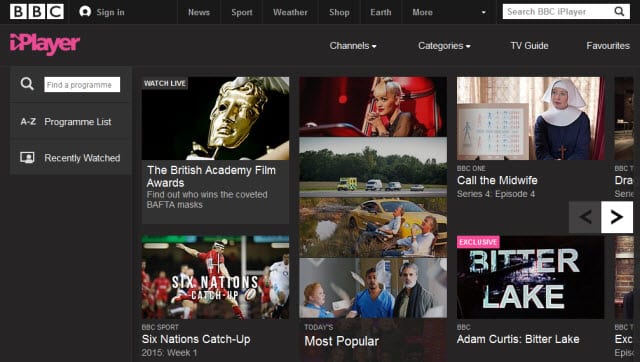This screenshot has height=362, width=640.
Task: Open Earth in top bar
Action: point(381,12)
